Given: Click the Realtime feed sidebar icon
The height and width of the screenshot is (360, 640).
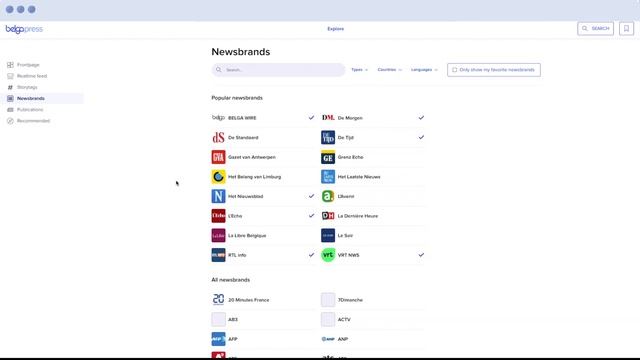Looking at the screenshot, I should 10,76.
